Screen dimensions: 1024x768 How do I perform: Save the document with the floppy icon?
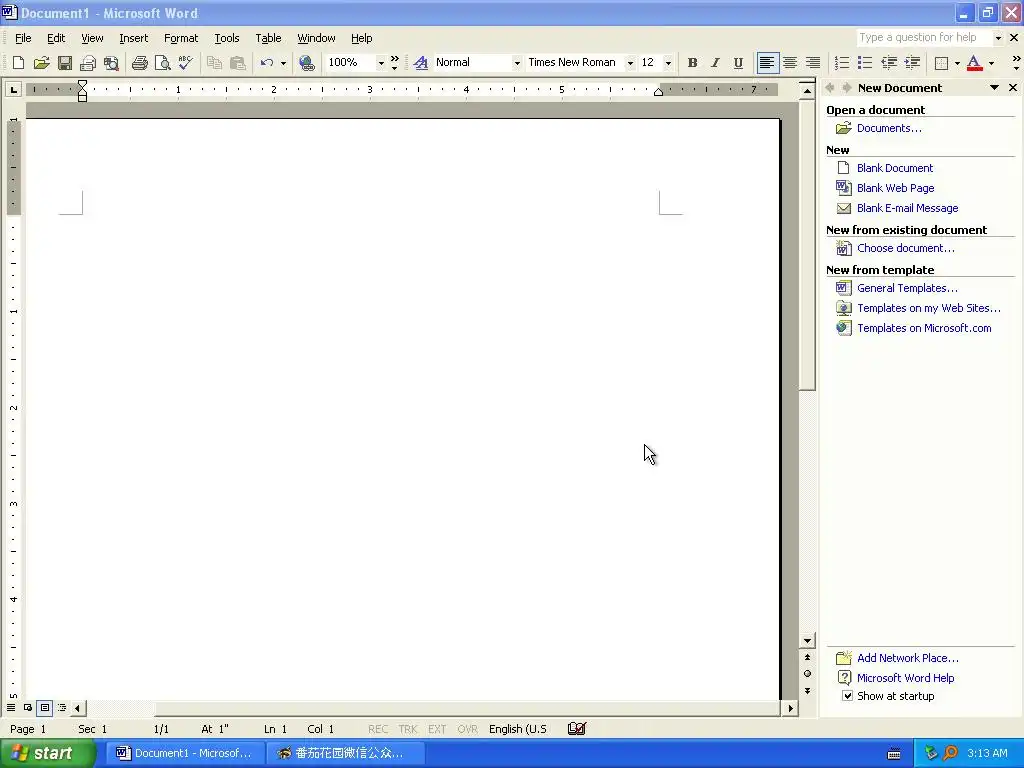(65, 63)
